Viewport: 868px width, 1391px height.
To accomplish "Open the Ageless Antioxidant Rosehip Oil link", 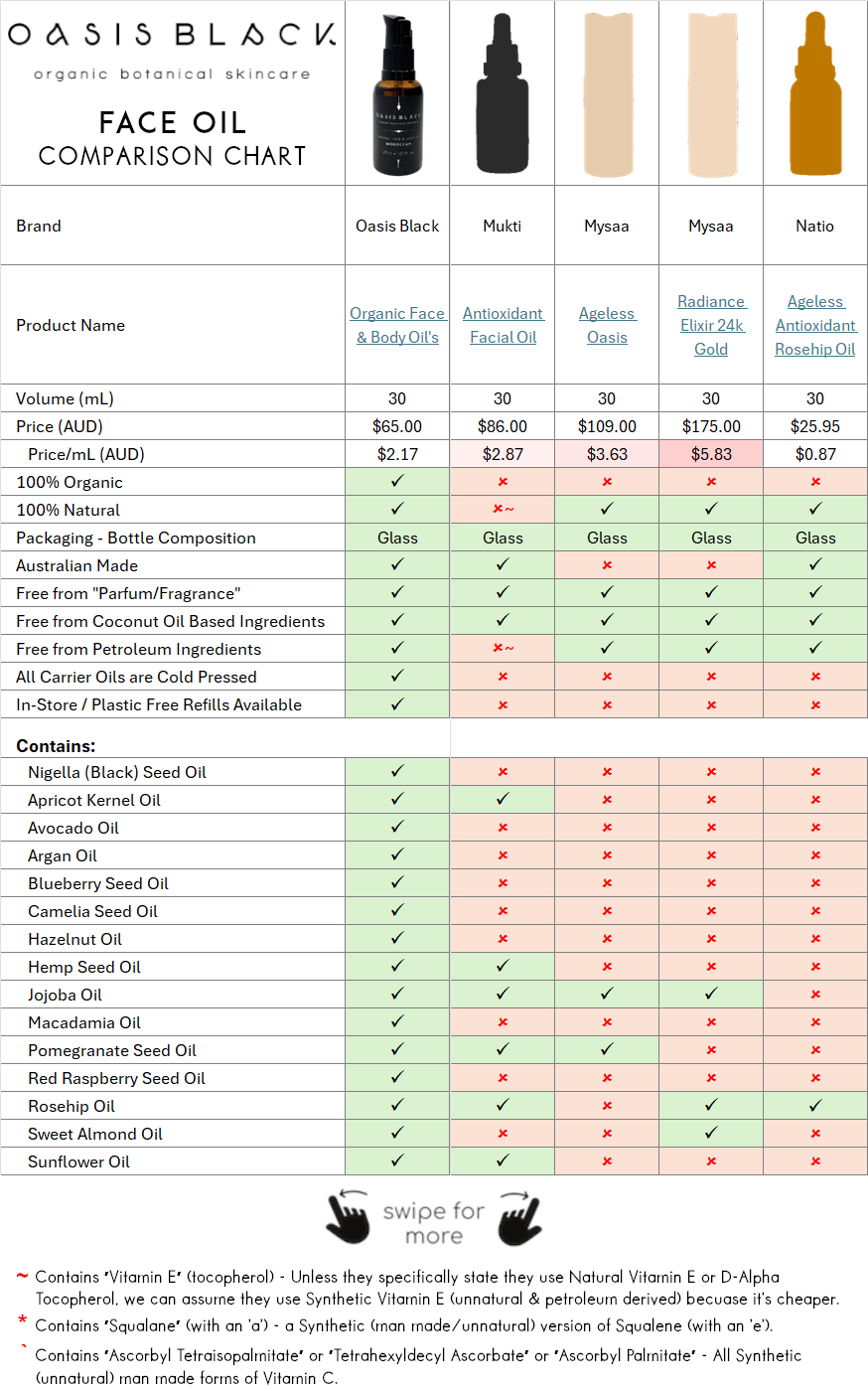I will click(x=814, y=325).
